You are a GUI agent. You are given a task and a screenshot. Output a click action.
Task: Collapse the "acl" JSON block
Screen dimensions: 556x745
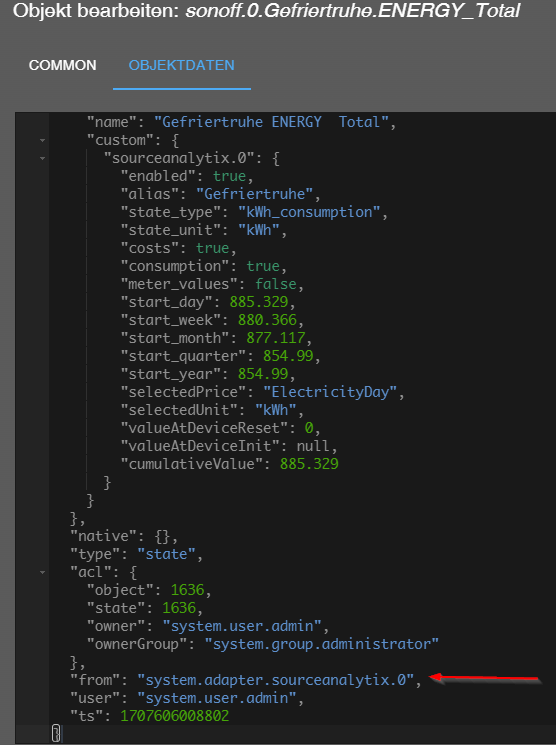click(x=42, y=573)
